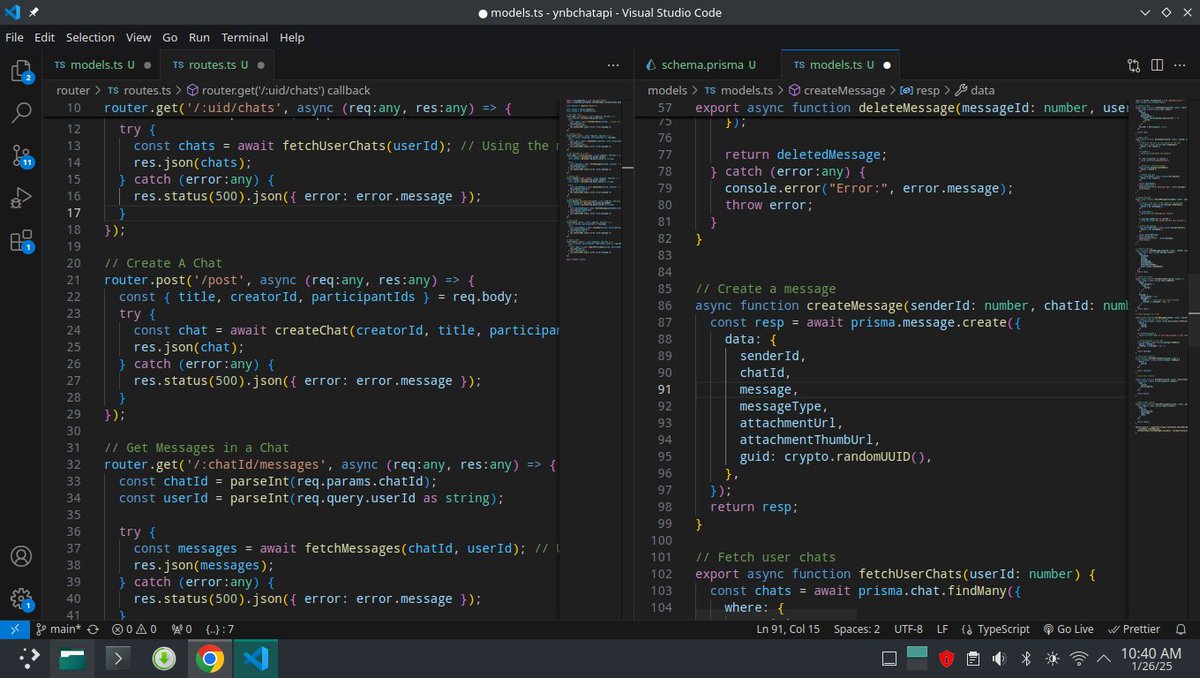1200x678 pixels.
Task: Click the Prettier status item
Action: tap(1133, 629)
